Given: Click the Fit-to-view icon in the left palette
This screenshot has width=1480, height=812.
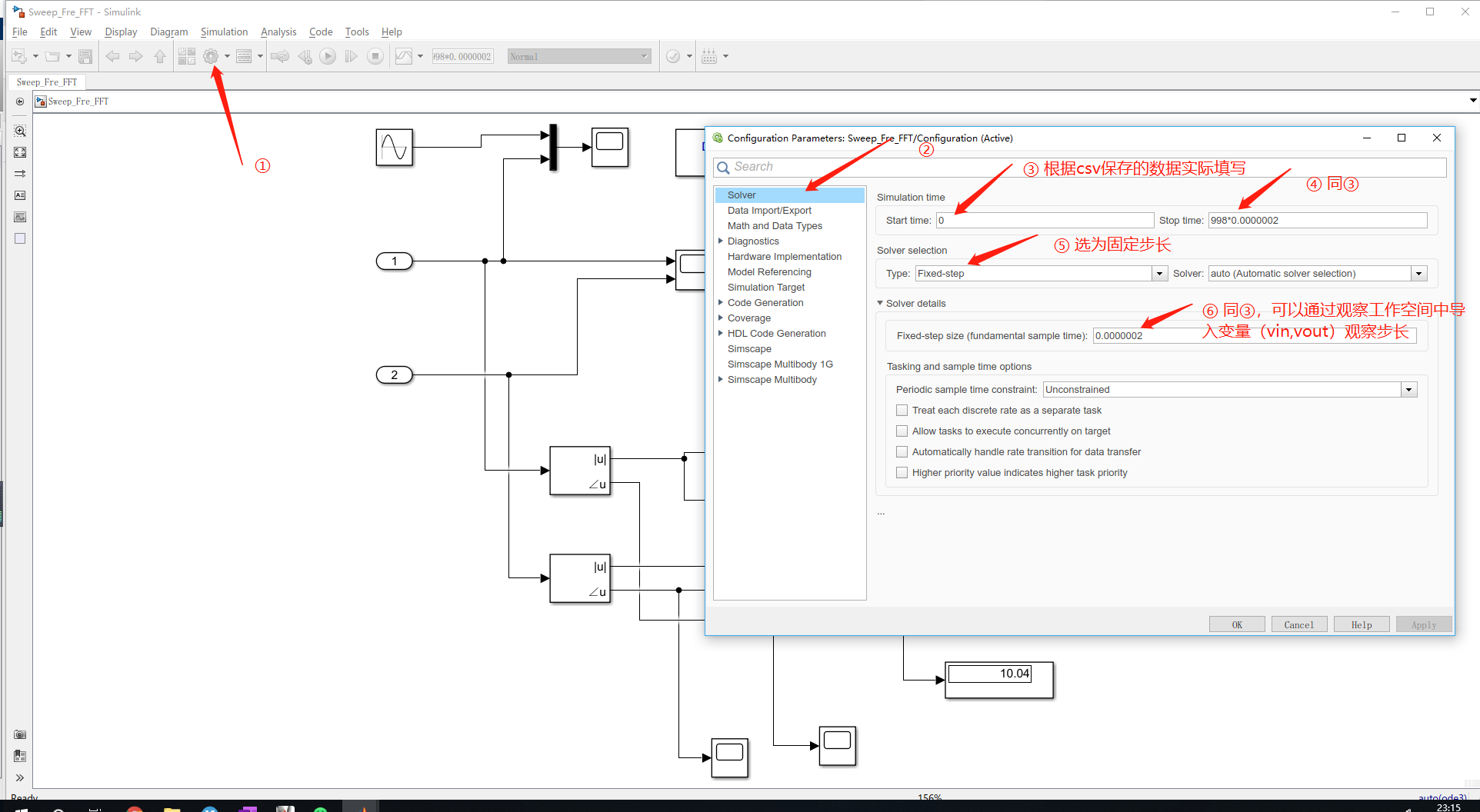Looking at the screenshot, I should [19, 152].
